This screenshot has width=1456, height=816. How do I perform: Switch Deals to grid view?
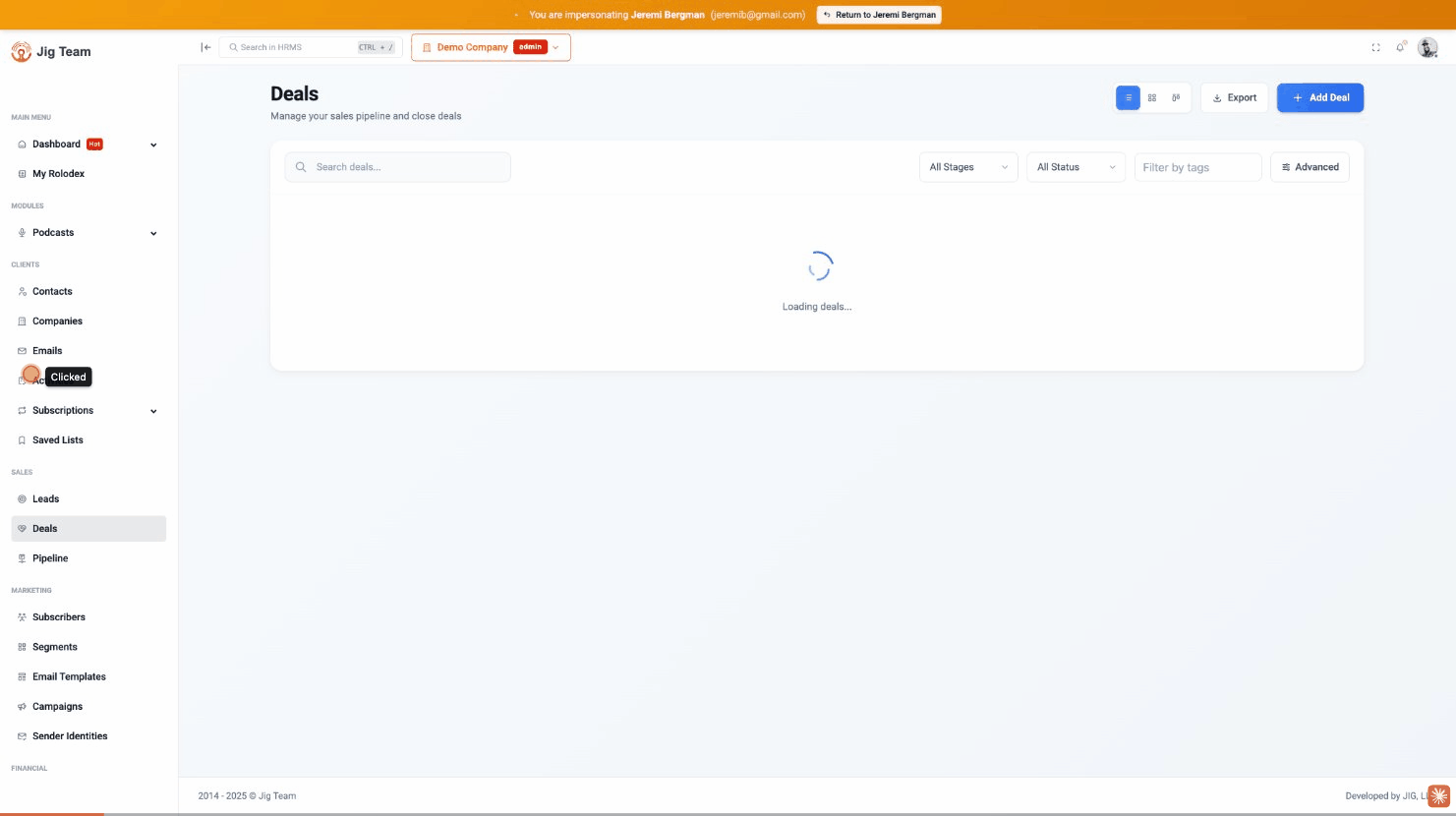pyautogui.click(x=1151, y=97)
